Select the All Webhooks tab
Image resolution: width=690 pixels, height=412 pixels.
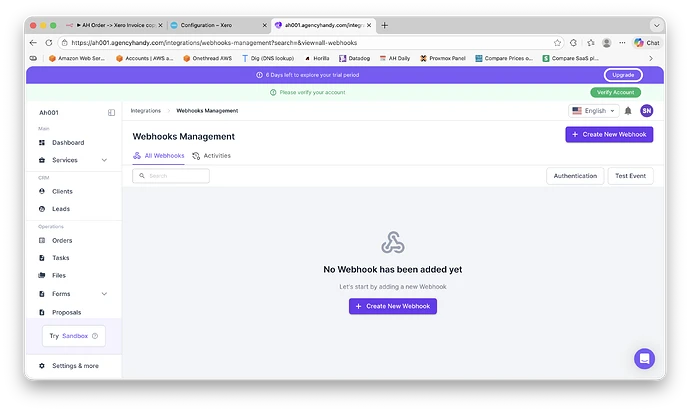159,156
